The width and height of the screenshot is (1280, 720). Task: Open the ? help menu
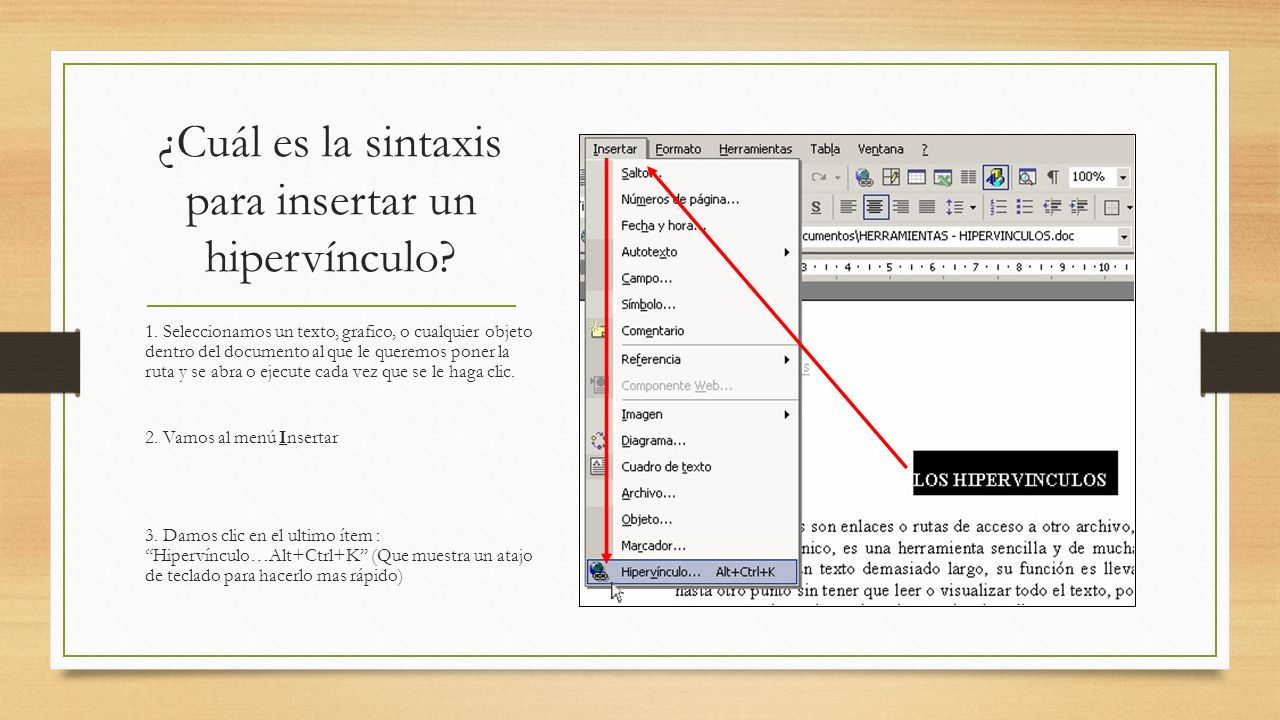pos(925,149)
